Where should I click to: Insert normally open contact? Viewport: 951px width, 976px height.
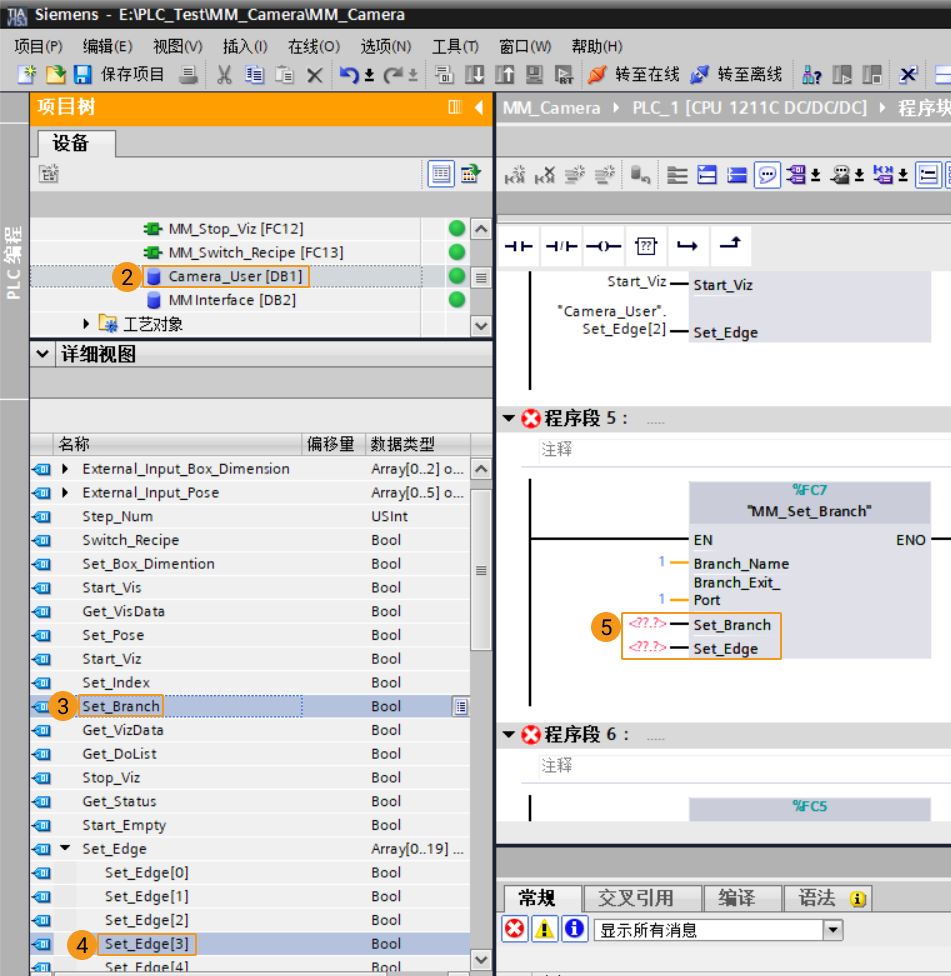pyautogui.click(x=518, y=246)
